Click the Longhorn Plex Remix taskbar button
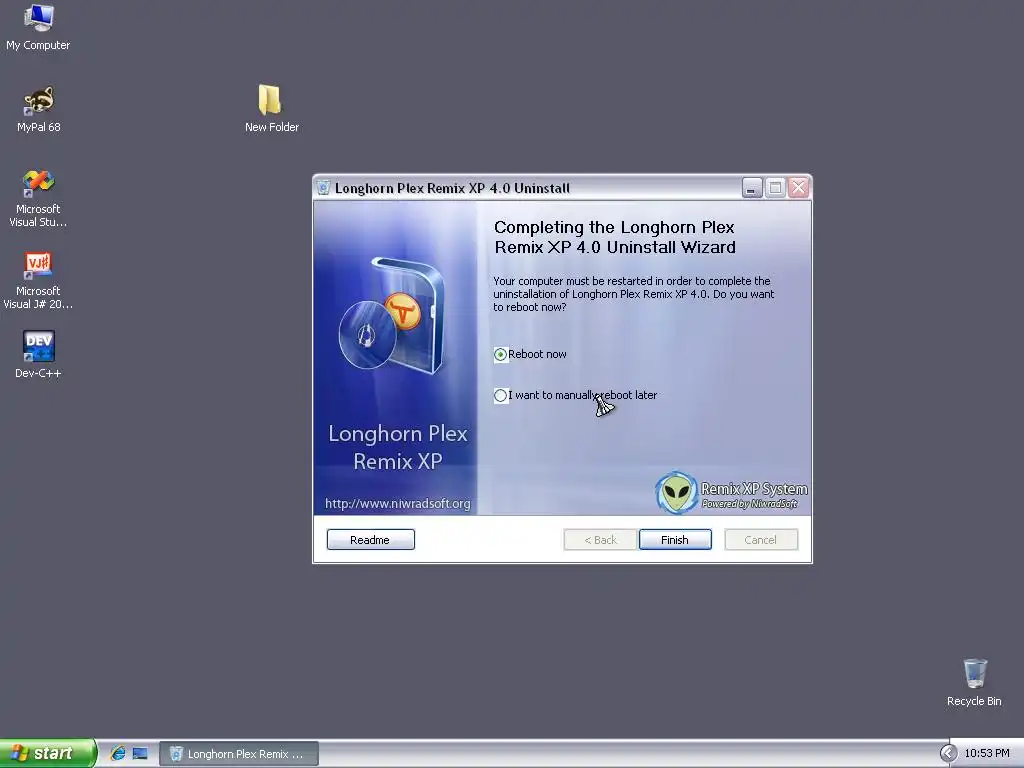The image size is (1024, 768). click(239, 754)
